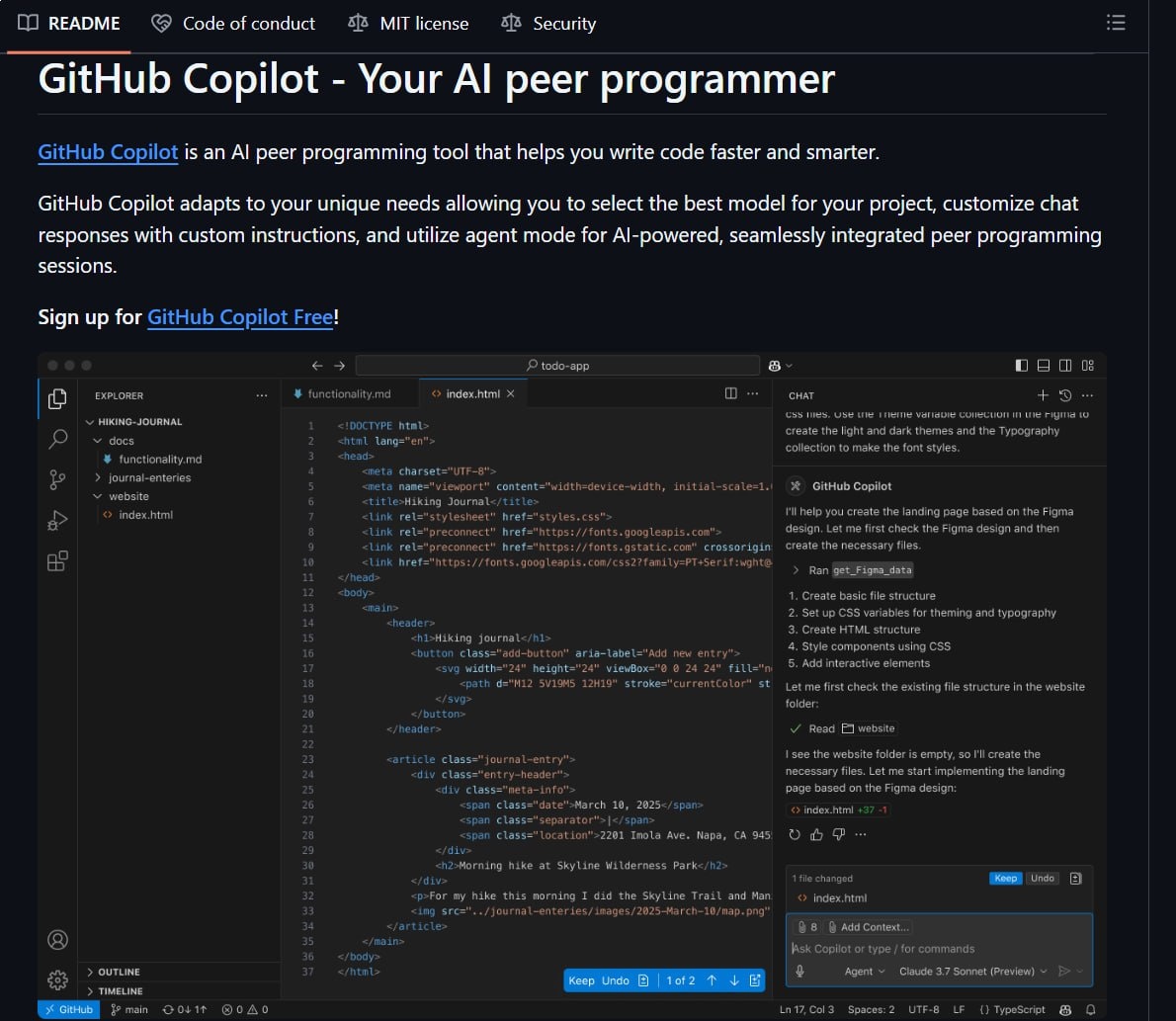The width and height of the screenshot is (1176, 1021).
Task: Open Explorer panel more actions ellipsis
Action: click(x=261, y=395)
